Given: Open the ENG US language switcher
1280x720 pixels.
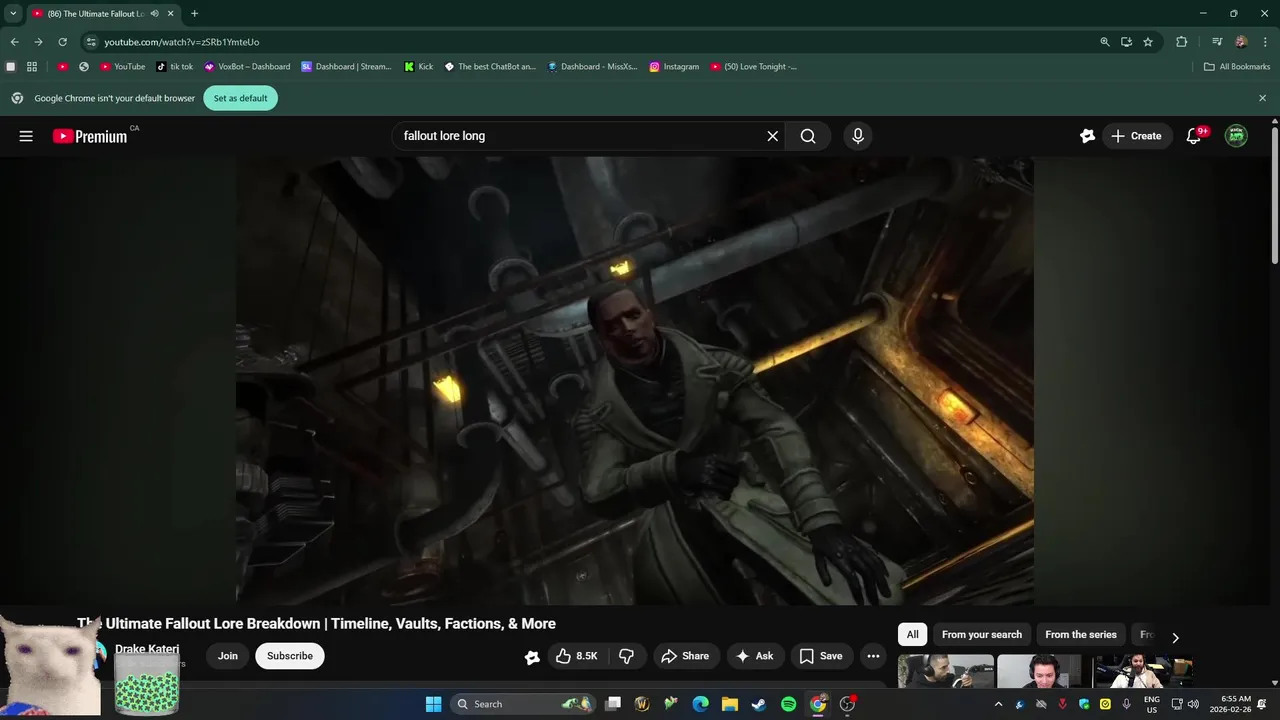Looking at the screenshot, I should coord(1152,704).
